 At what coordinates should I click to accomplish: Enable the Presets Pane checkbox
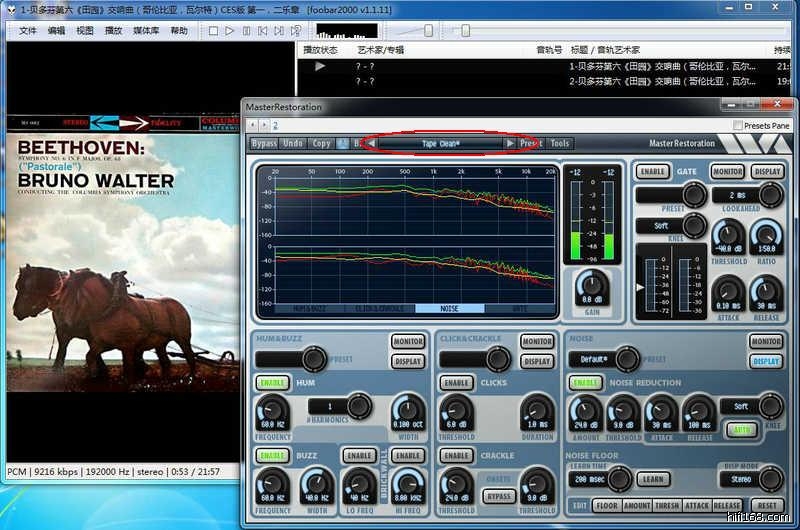pos(738,126)
